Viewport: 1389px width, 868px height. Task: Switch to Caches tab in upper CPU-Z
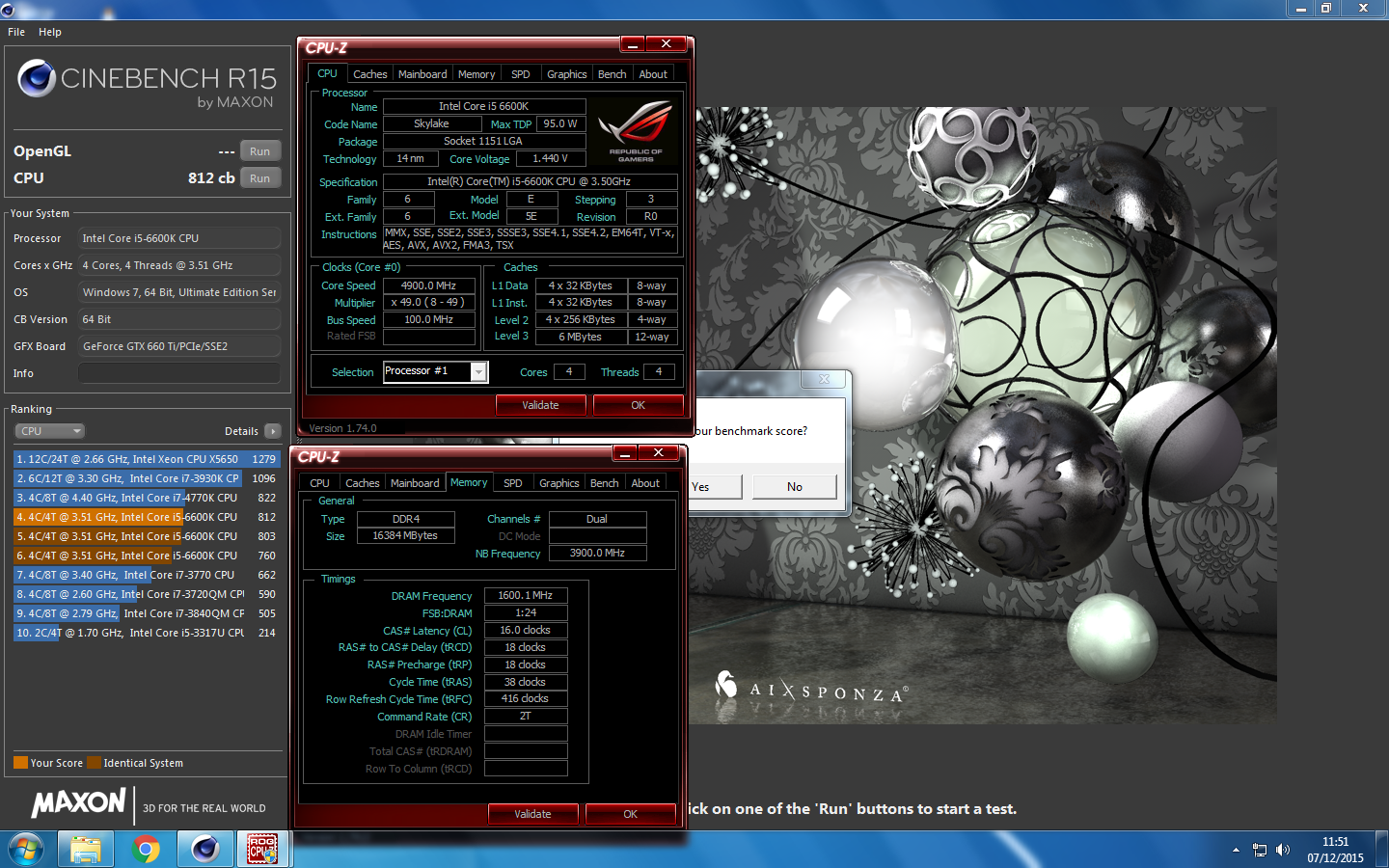(369, 74)
